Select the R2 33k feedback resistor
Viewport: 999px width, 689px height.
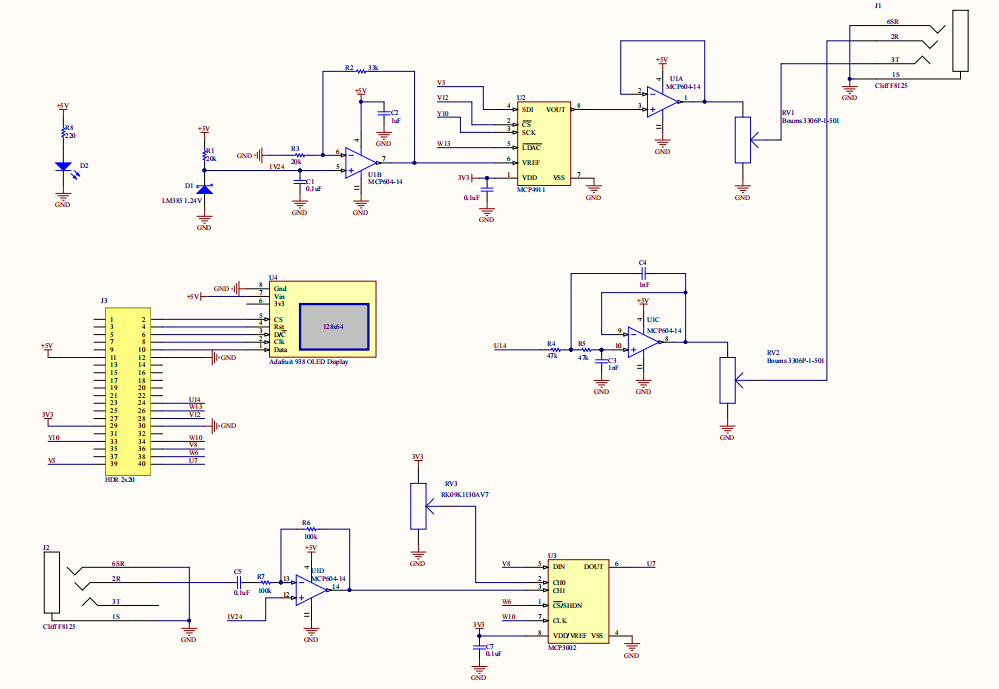click(357, 72)
